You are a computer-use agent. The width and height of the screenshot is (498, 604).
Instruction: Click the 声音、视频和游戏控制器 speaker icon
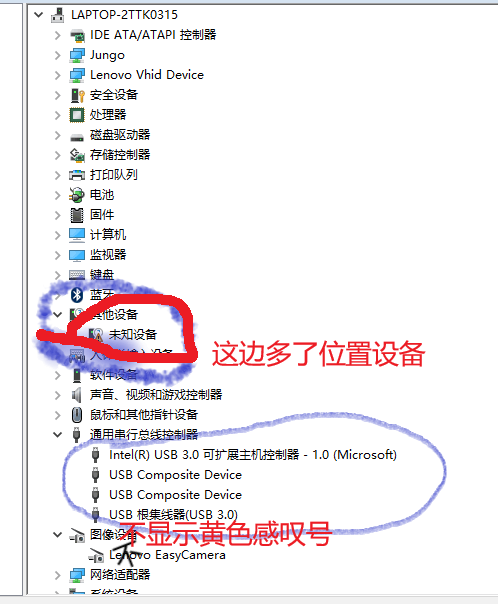[77, 395]
